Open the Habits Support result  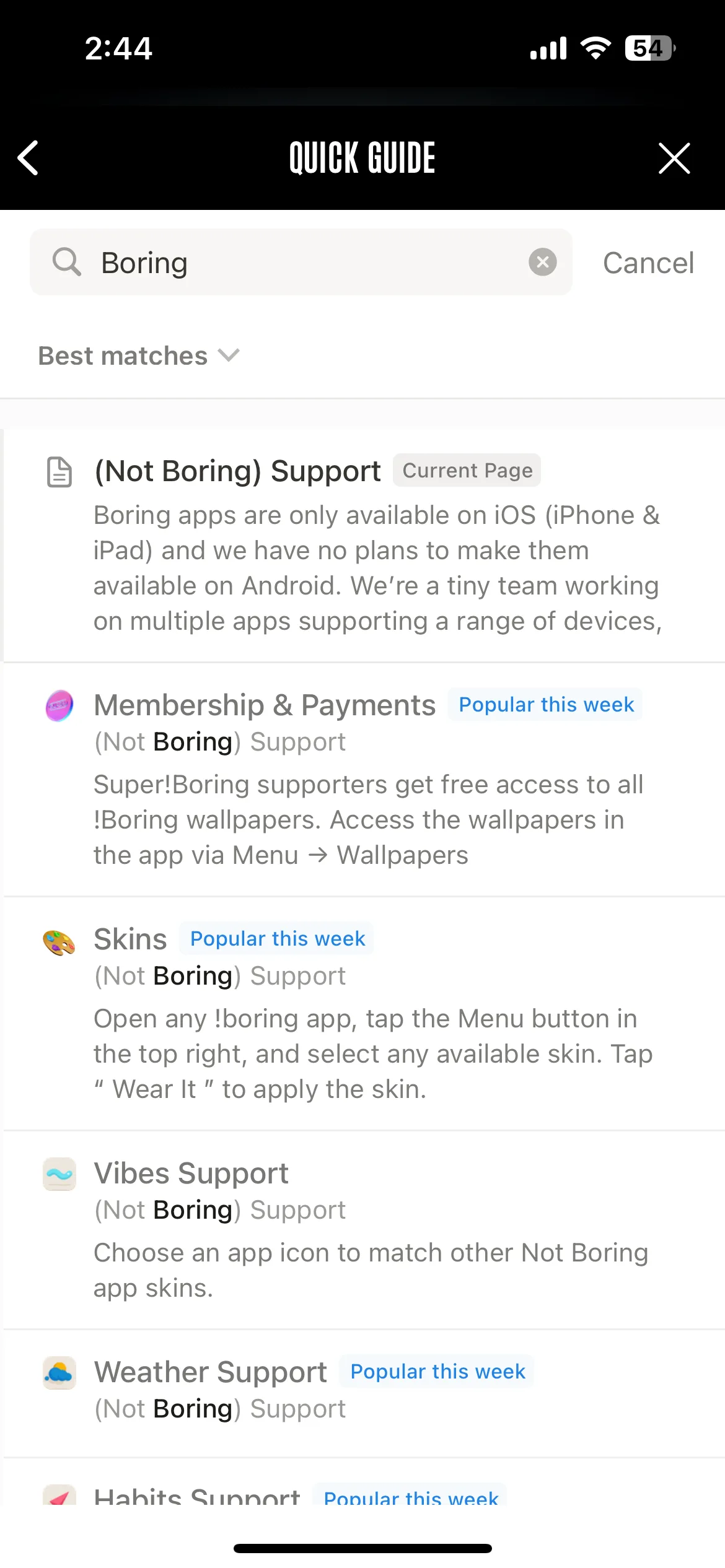point(364,1483)
